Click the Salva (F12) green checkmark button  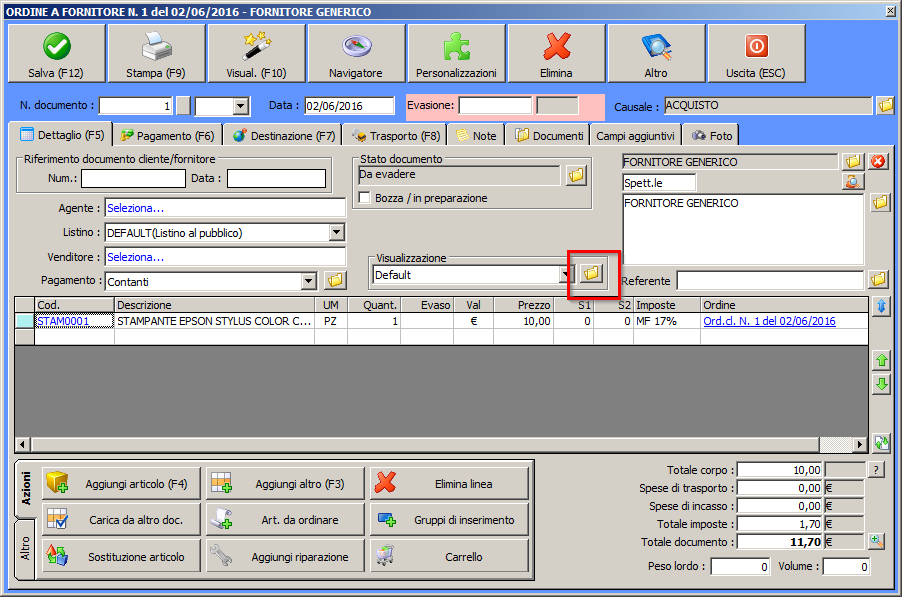tap(56, 53)
